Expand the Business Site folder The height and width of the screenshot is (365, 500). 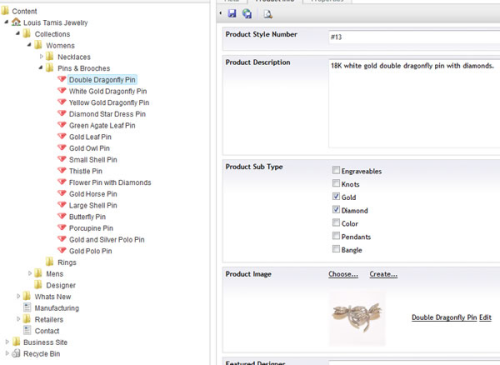pos(7,342)
